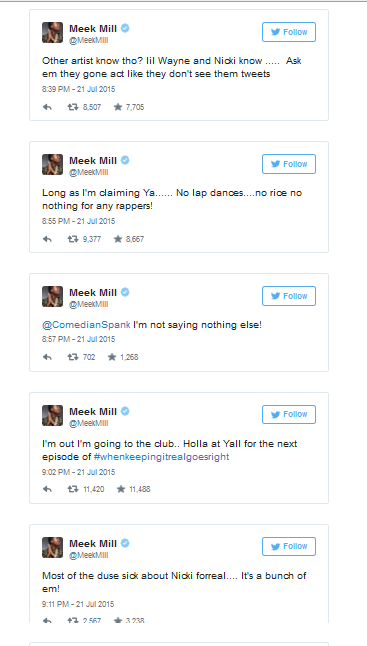The width and height of the screenshot is (367, 646).
Task: Favorite the tweet with 7,705 stars
Action: (118, 107)
